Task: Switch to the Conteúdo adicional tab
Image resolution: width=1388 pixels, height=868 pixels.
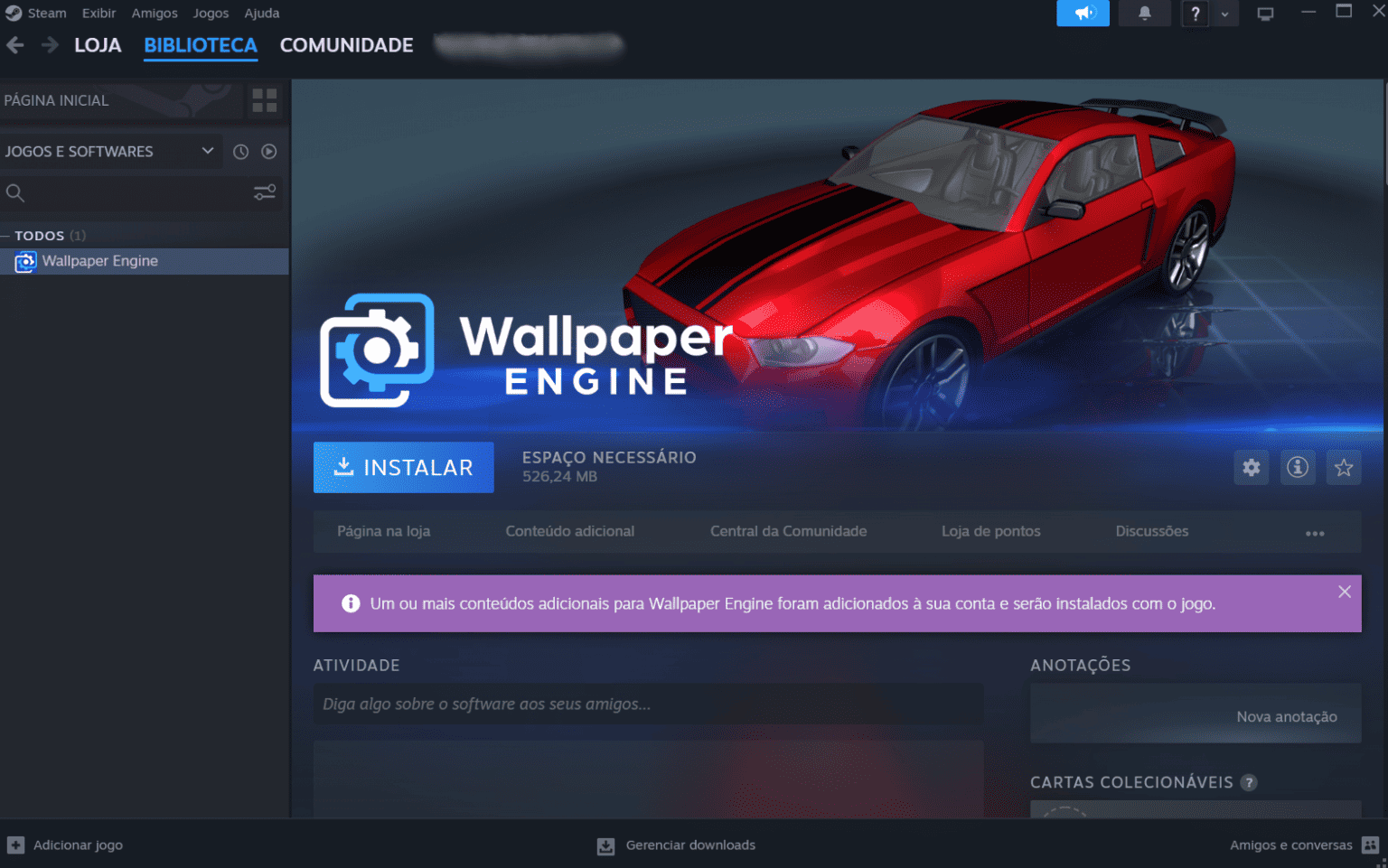Action: point(570,531)
